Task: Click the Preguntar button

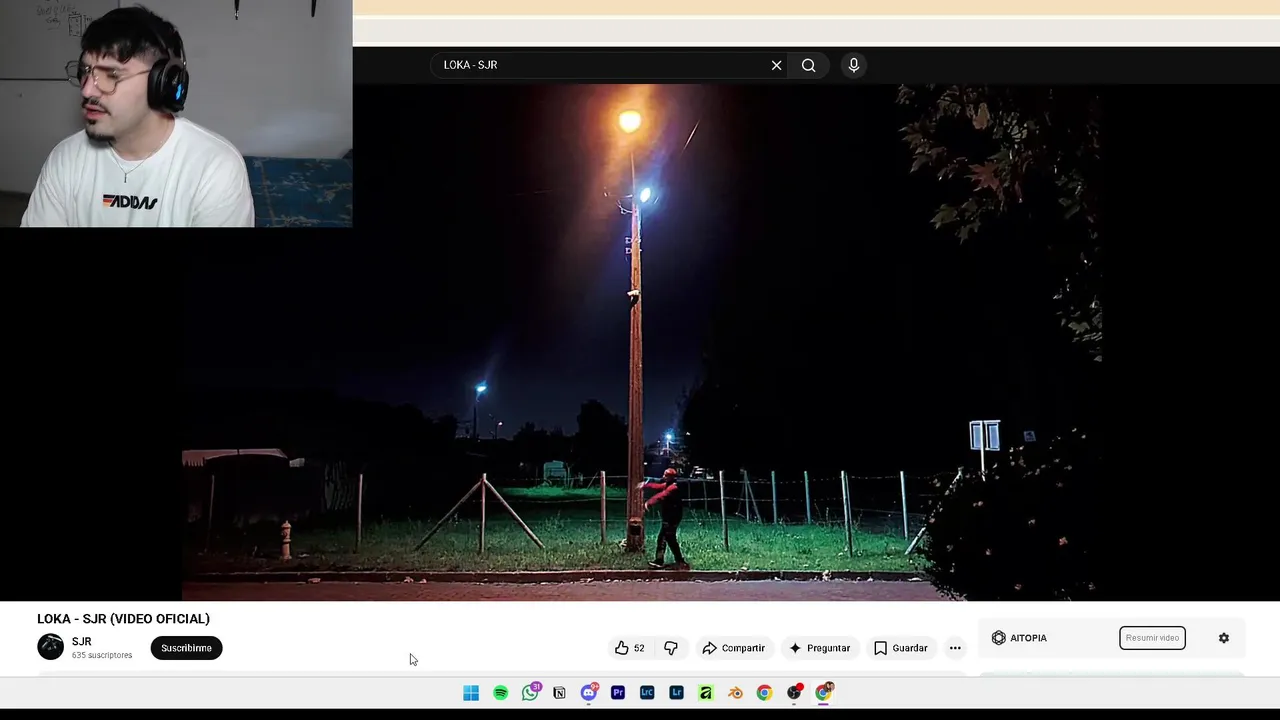Action: point(819,648)
